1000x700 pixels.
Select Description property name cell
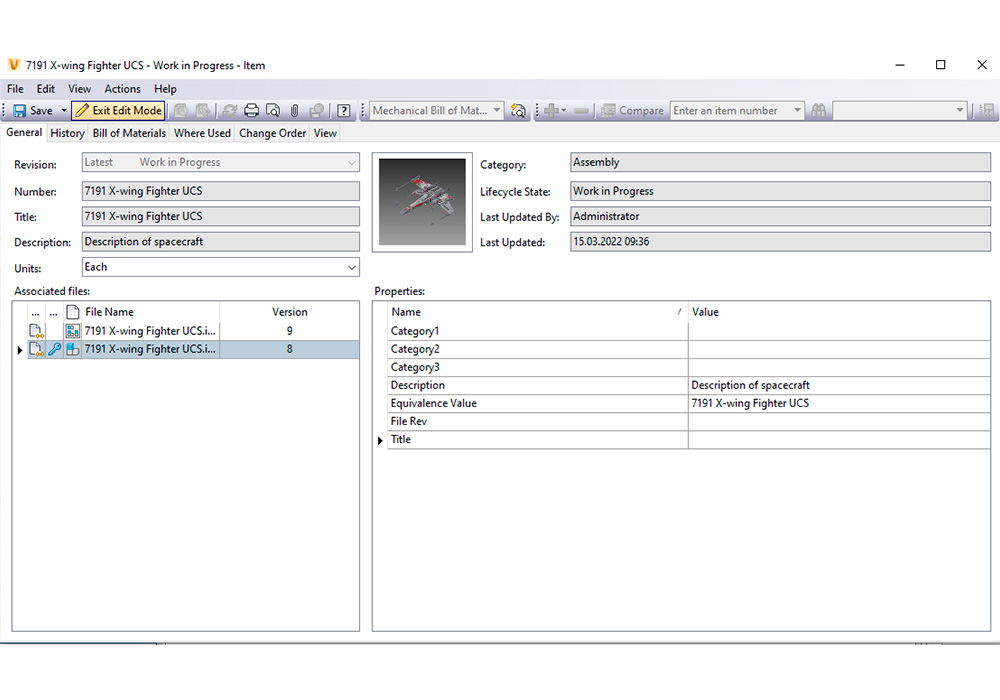538,385
